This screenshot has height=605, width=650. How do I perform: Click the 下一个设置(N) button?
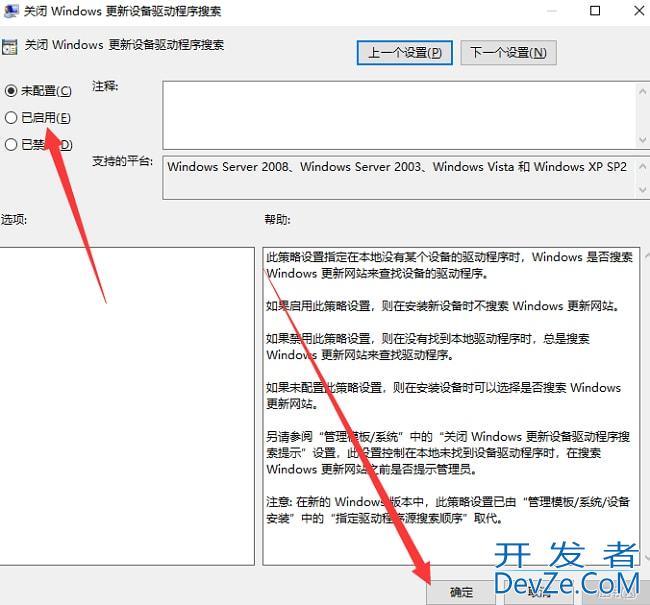(508, 53)
